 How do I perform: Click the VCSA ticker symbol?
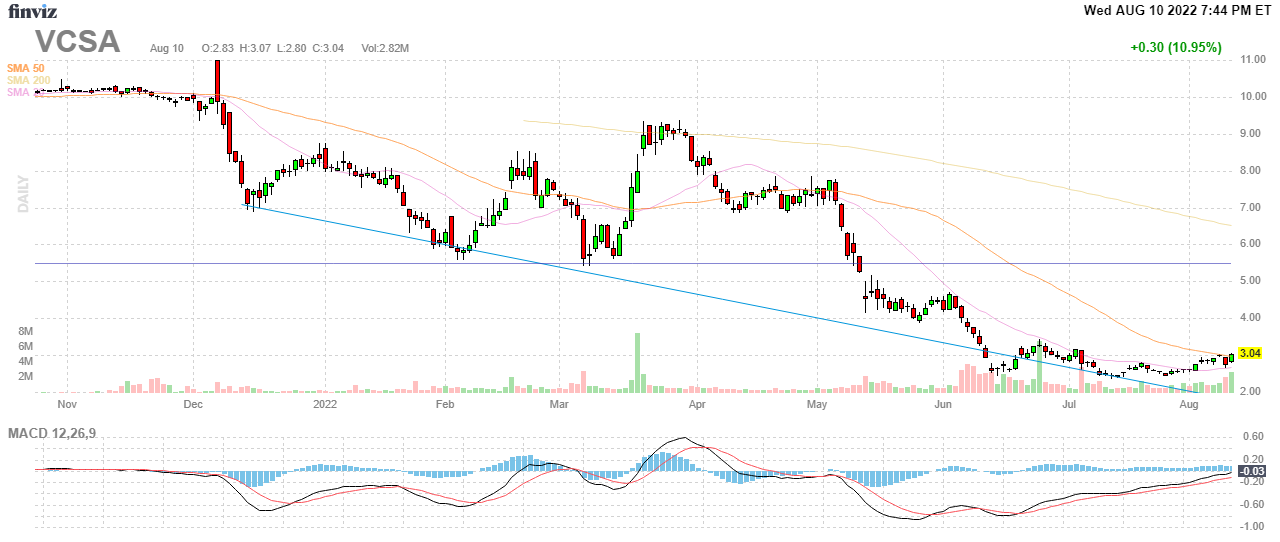tap(78, 42)
